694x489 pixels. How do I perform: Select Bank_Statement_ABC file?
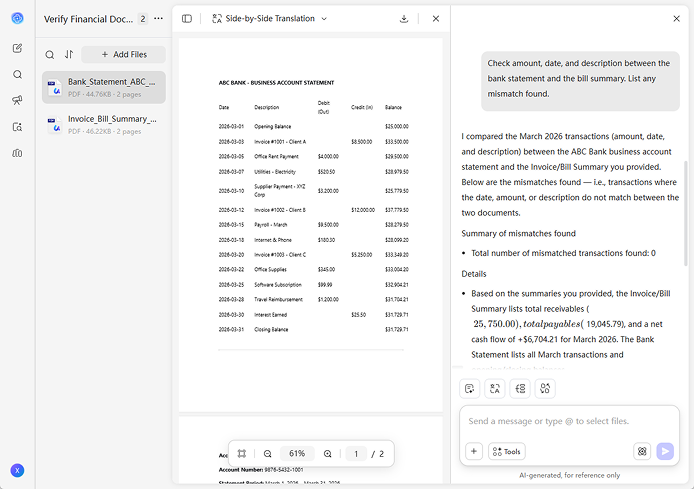(104, 88)
